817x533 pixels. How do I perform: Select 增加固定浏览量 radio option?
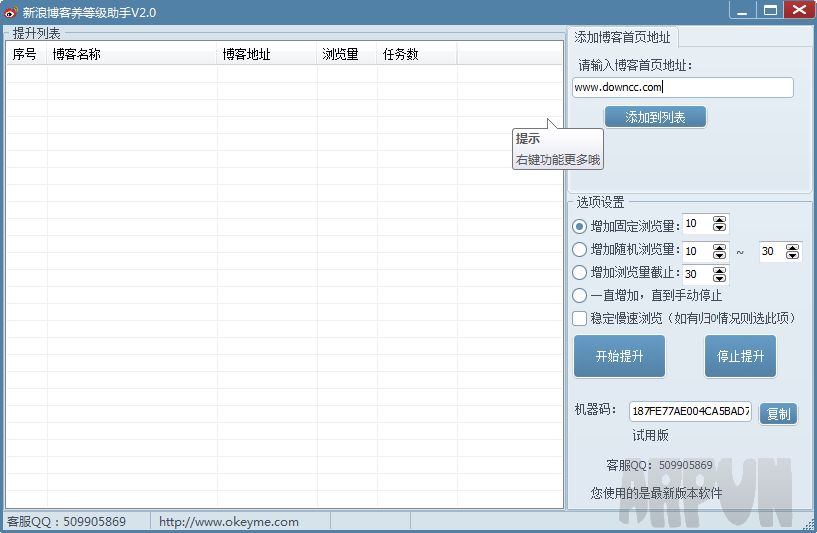580,226
